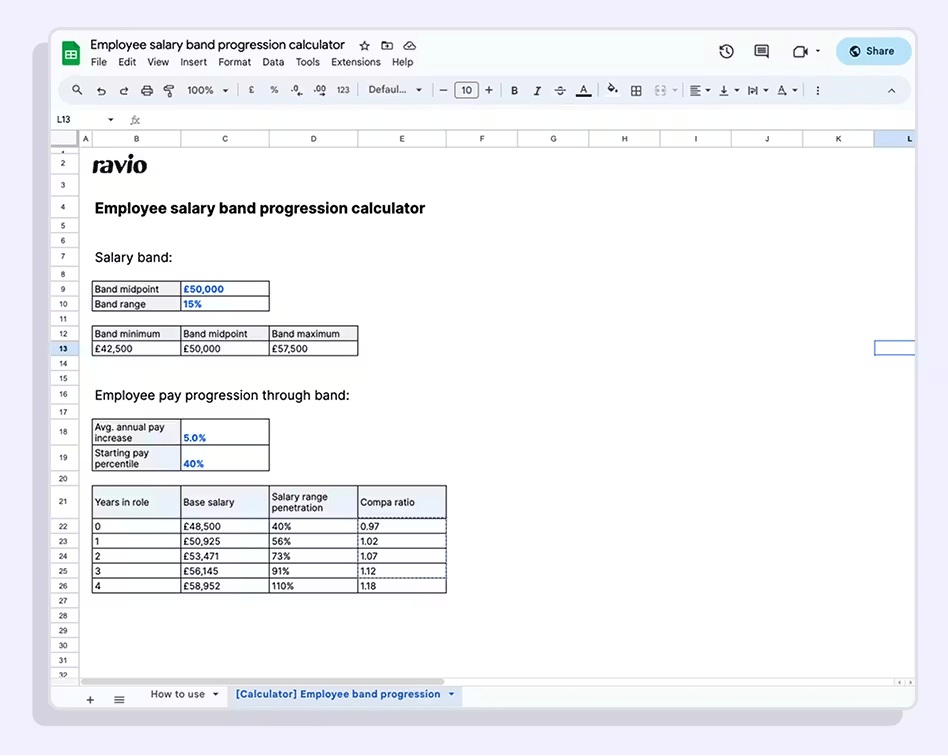Screen dimensions: 948x756
Task: Format as currency with pound icon
Action: pyautogui.click(x=251, y=90)
